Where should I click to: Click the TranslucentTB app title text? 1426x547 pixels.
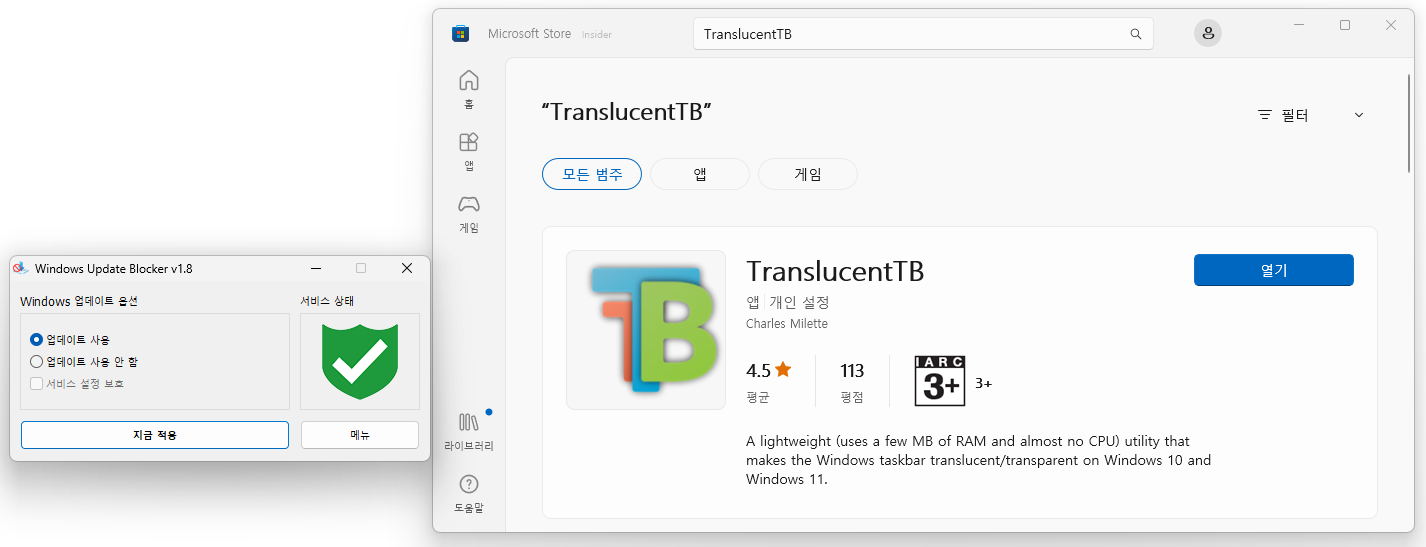tap(835, 272)
